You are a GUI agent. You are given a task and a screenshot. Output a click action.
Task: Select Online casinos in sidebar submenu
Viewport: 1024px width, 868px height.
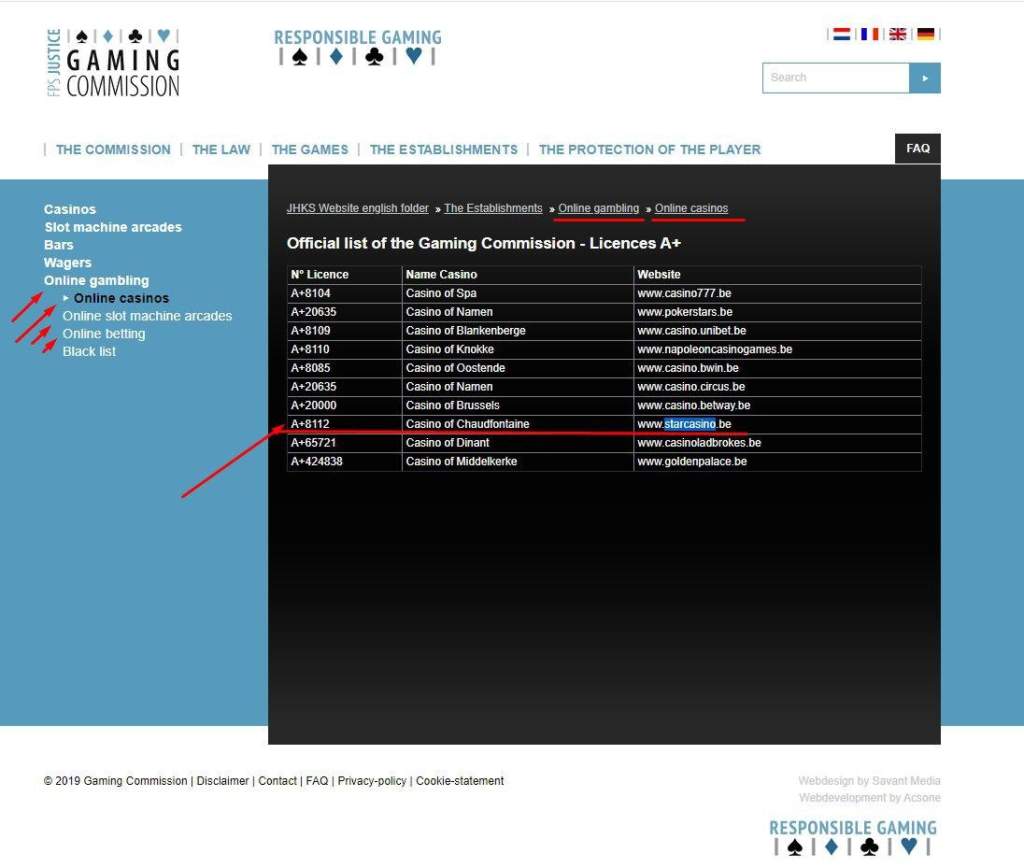121,298
